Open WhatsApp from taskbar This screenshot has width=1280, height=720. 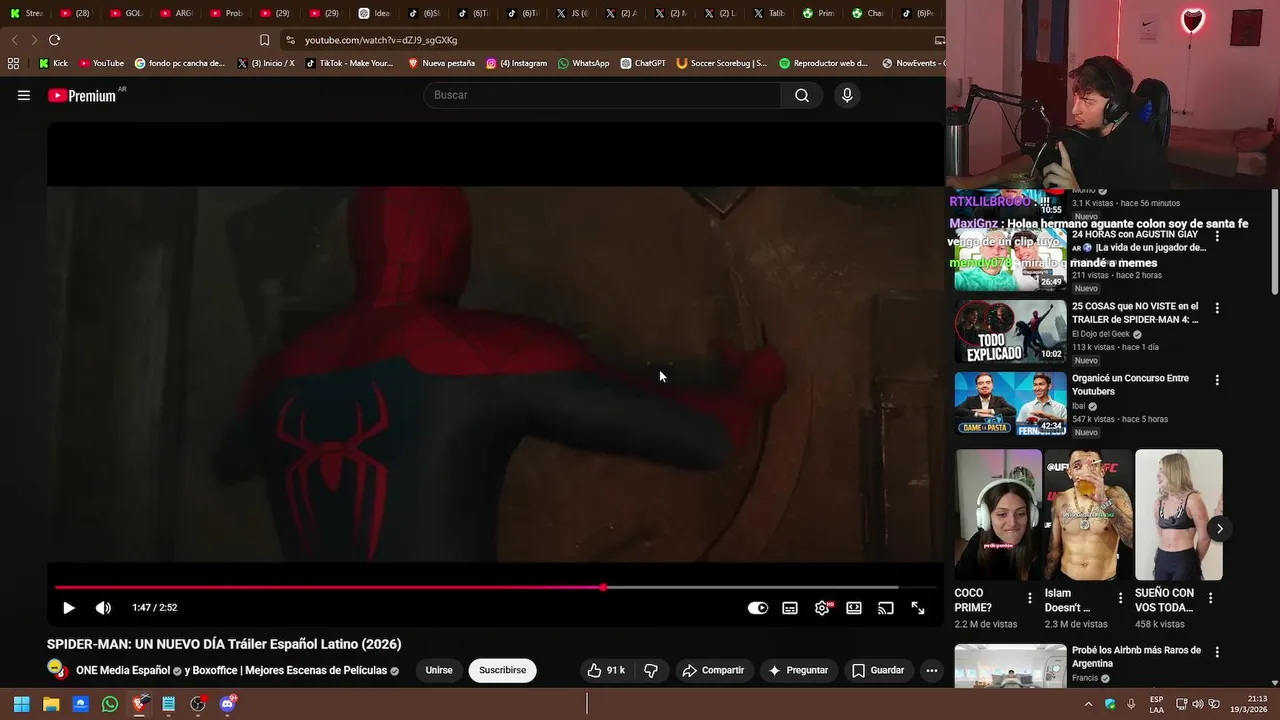pyautogui.click(x=110, y=704)
